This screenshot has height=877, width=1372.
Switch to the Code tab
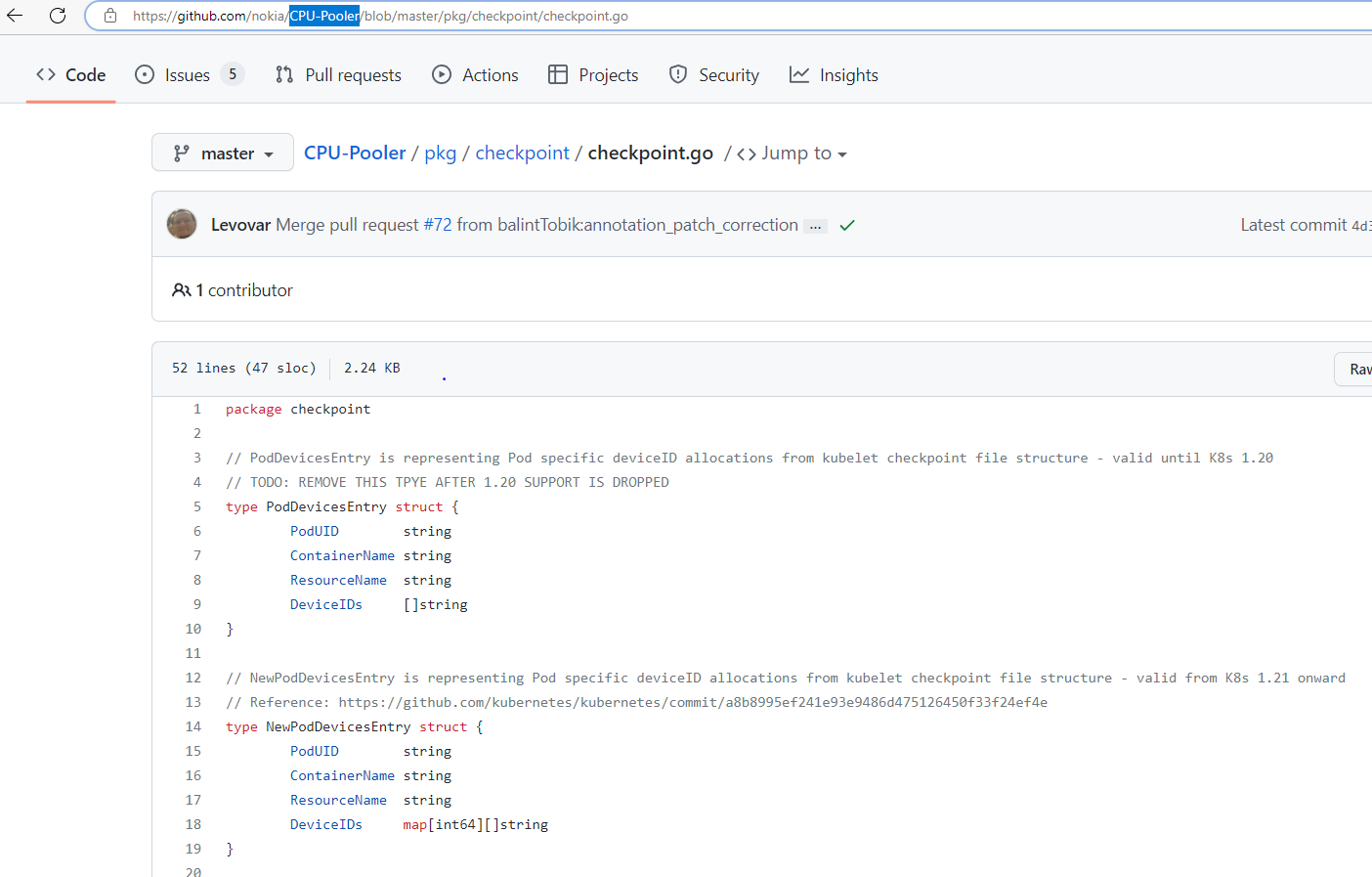click(x=70, y=74)
